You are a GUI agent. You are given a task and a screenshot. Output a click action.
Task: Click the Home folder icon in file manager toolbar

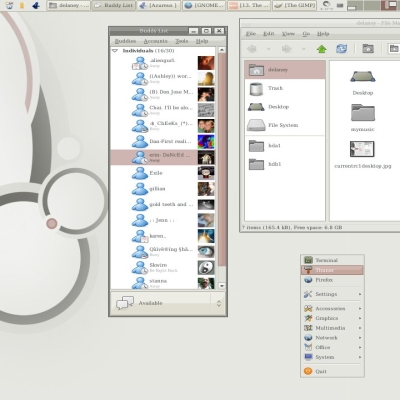click(x=368, y=49)
